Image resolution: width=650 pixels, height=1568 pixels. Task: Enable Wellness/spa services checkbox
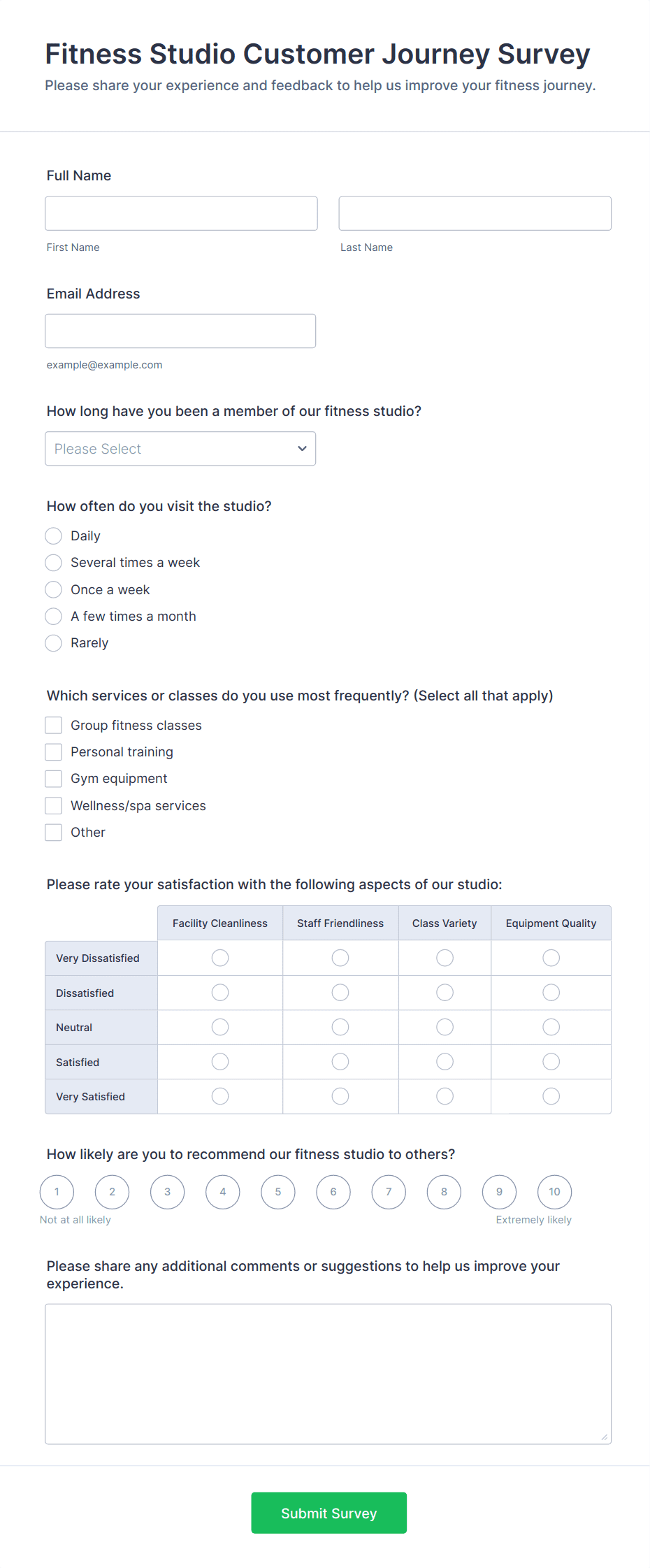tap(54, 806)
